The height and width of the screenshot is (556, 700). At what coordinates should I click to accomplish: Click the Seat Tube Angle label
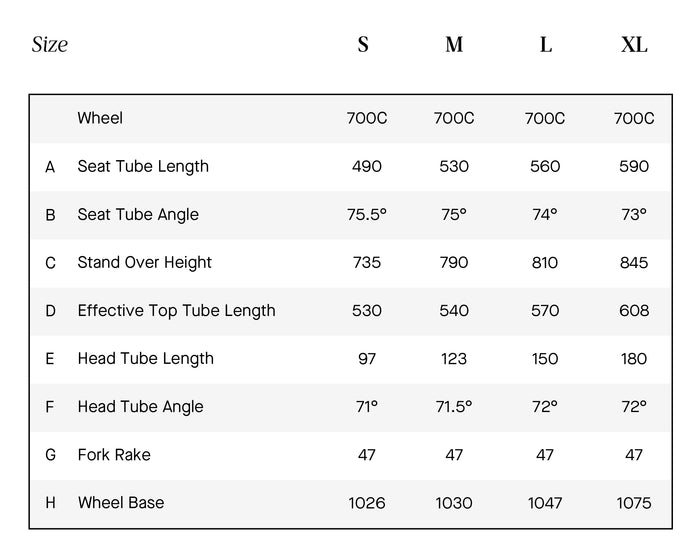138,214
